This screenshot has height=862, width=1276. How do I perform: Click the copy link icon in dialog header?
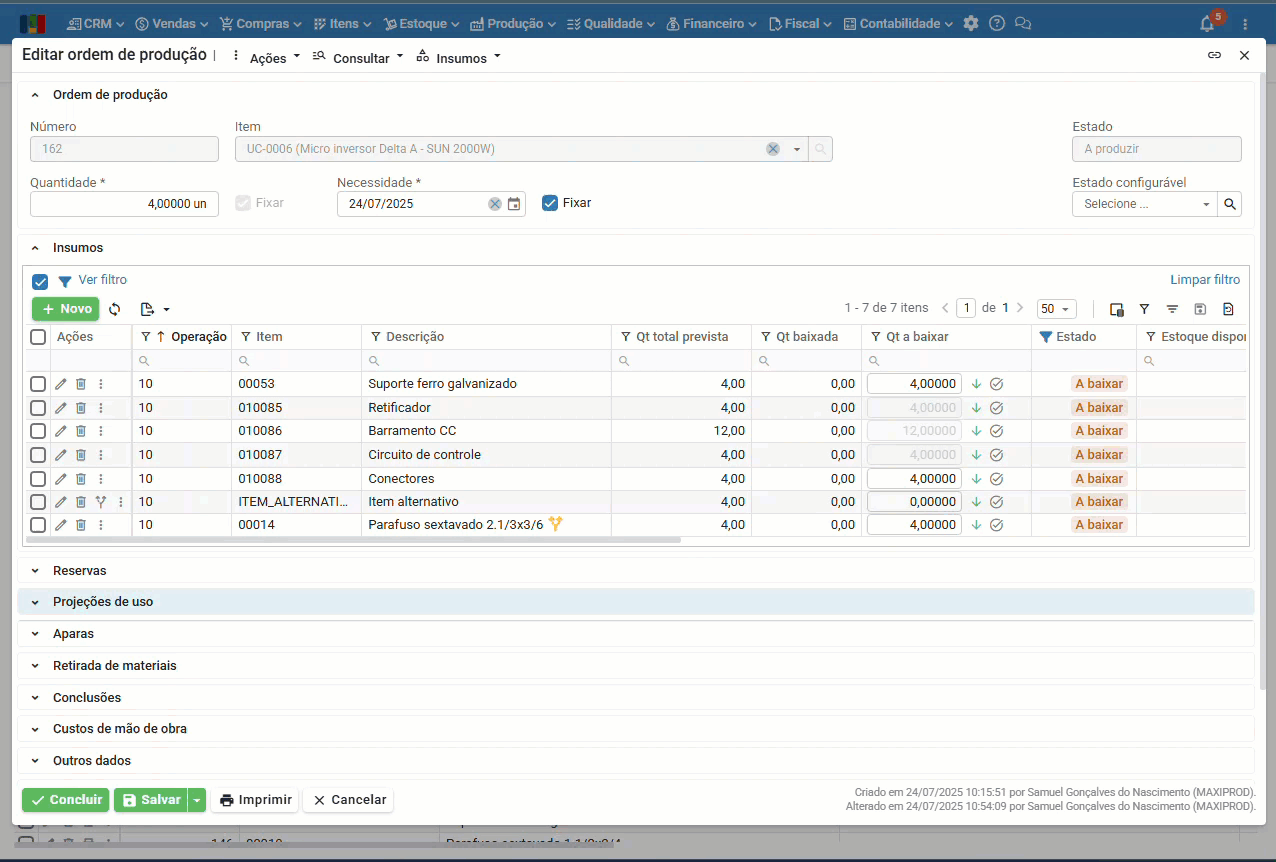(x=1214, y=56)
